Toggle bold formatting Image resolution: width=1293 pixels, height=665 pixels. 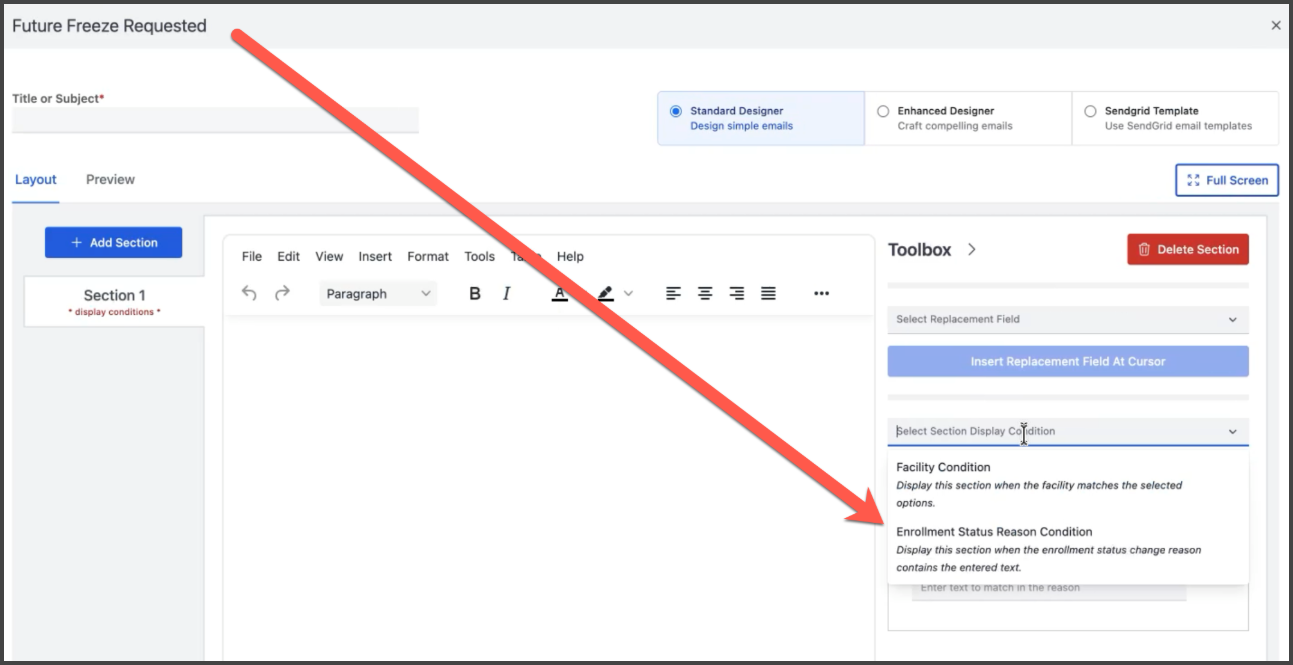tap(475, 293)
